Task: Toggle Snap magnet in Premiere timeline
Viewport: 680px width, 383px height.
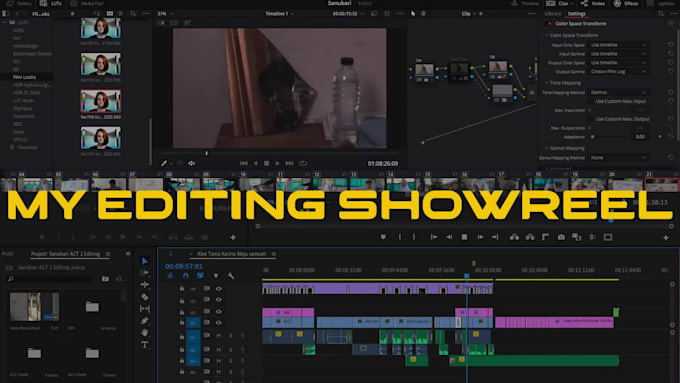Action: 186,275
